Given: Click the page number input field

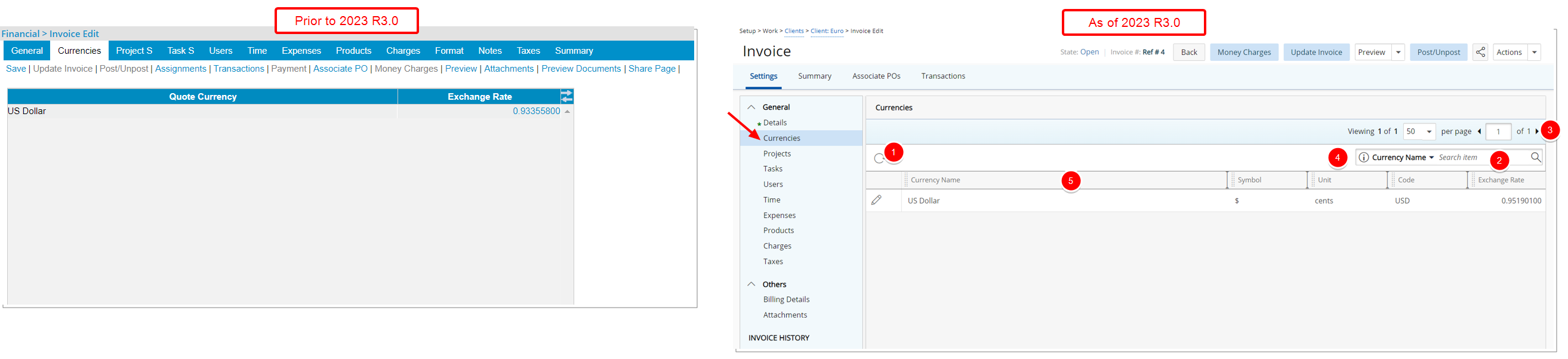Looking at the screenshot, I should click(1498, 131).
